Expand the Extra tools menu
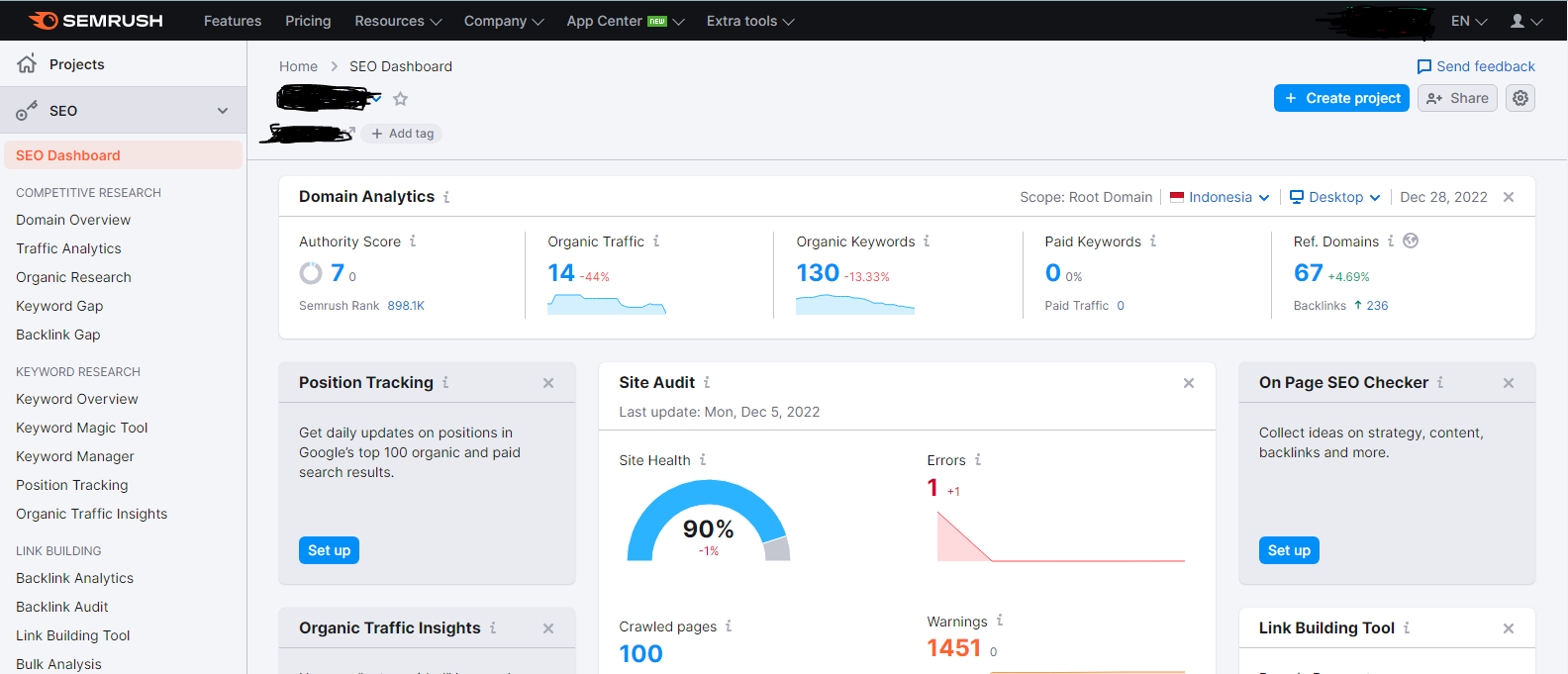 coord(750,21)
